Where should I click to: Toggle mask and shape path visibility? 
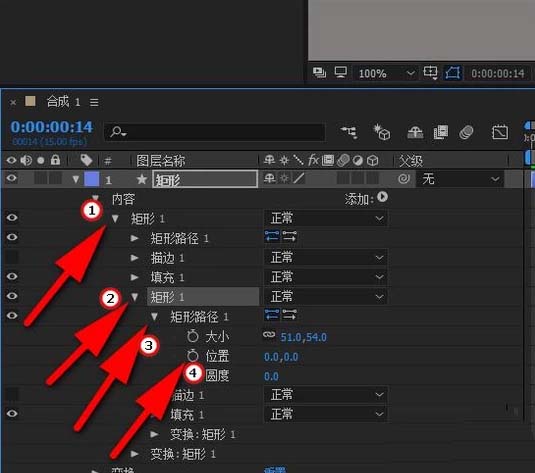[452, 73]
